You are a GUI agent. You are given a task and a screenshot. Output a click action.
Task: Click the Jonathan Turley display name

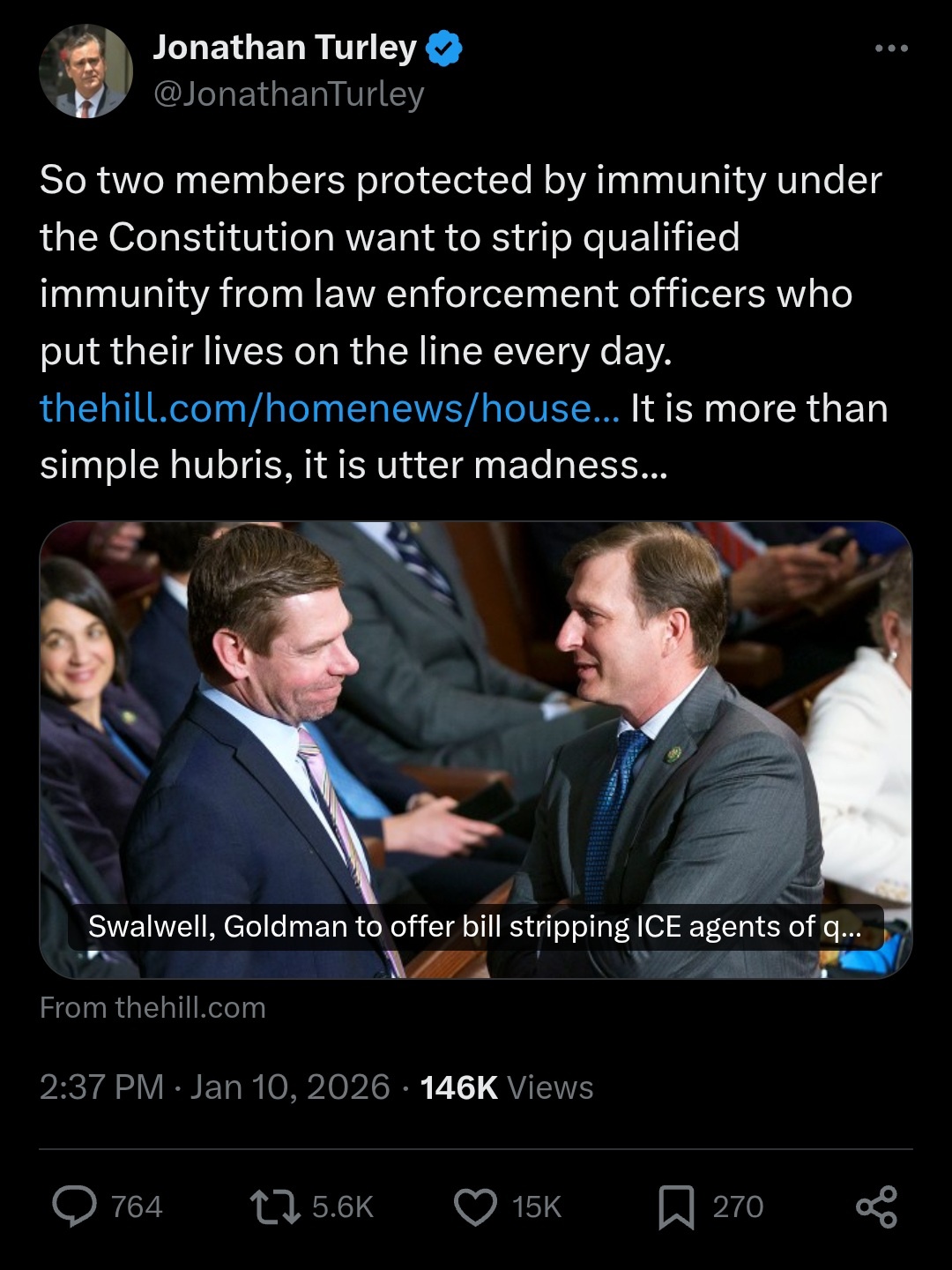[285, 48]
